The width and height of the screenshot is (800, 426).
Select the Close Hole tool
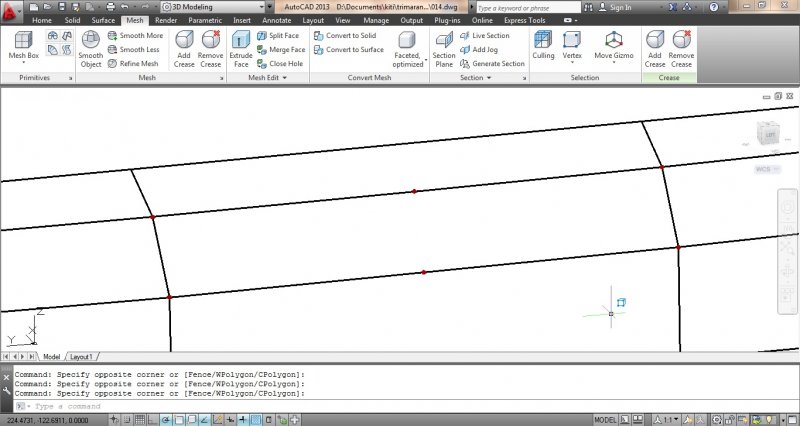[x=280, y=64]
